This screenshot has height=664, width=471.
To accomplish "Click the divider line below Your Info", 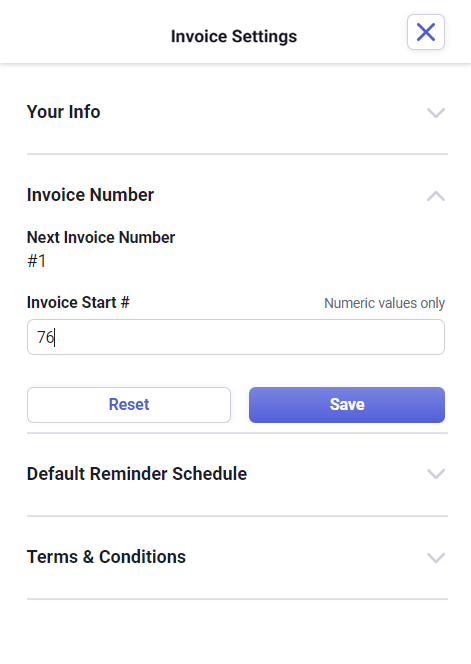I will 237,154.
